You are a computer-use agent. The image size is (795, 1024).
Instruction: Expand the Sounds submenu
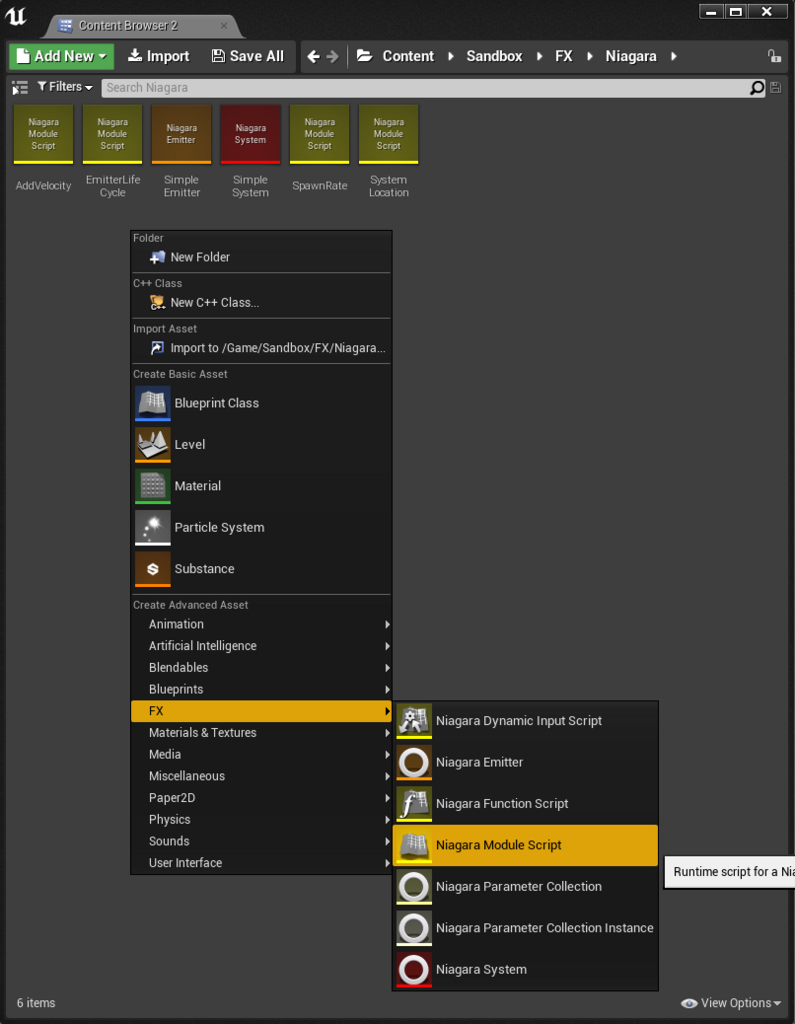(261, 841)
